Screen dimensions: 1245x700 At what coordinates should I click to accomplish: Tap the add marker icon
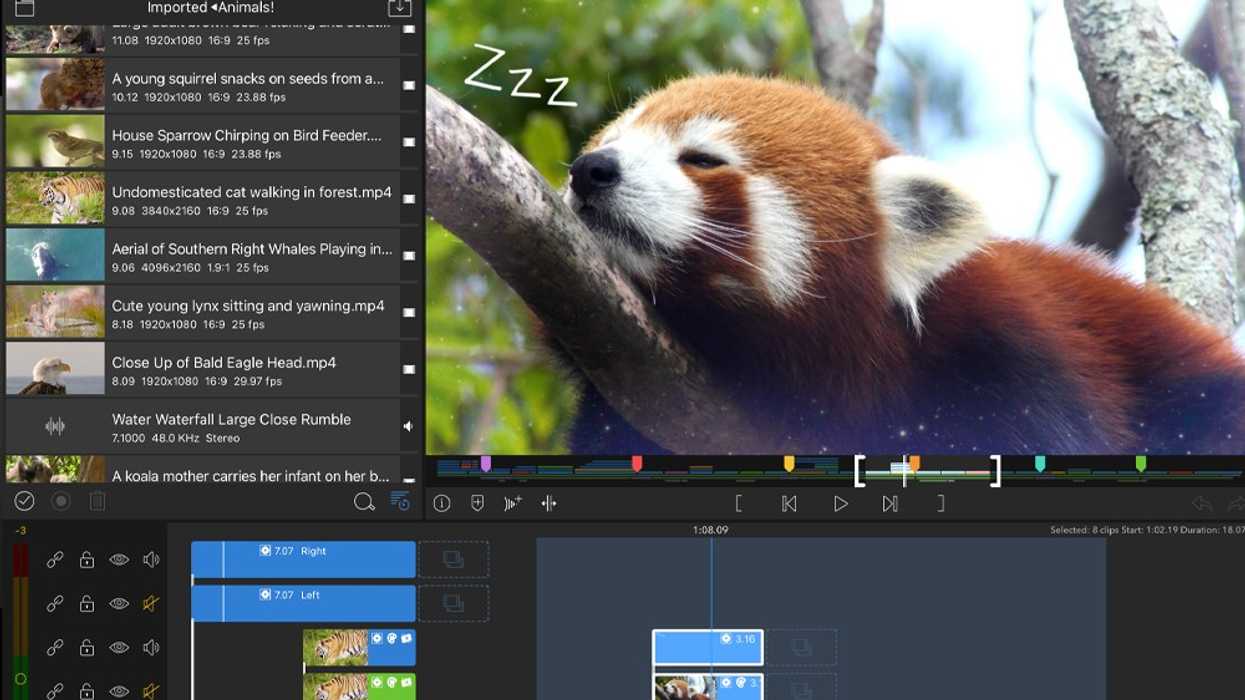[477, 504]
